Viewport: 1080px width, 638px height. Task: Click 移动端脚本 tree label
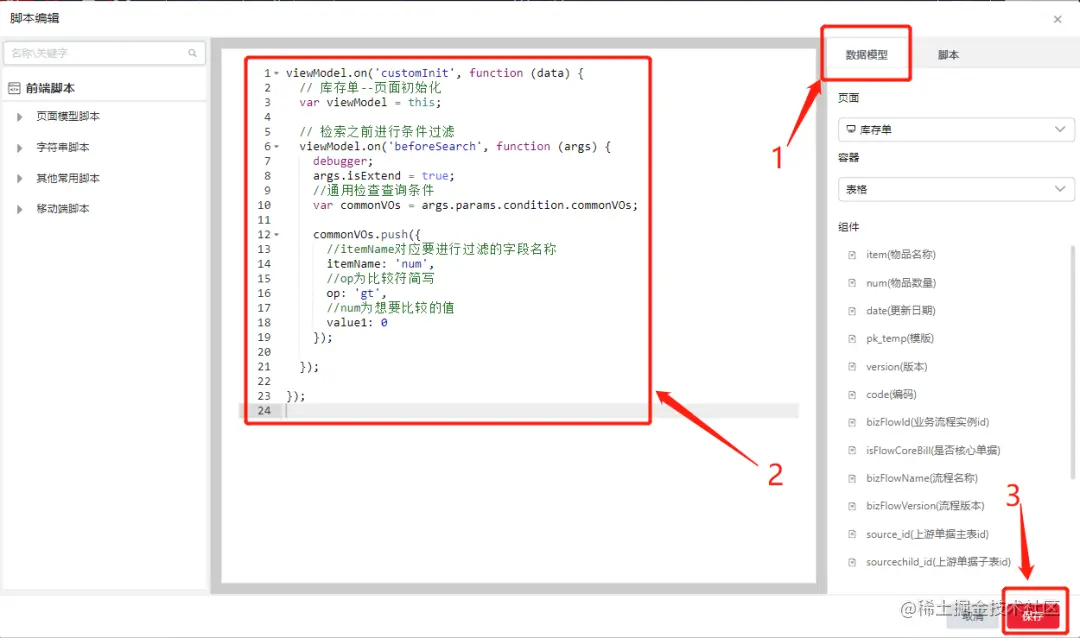[63, 209]
